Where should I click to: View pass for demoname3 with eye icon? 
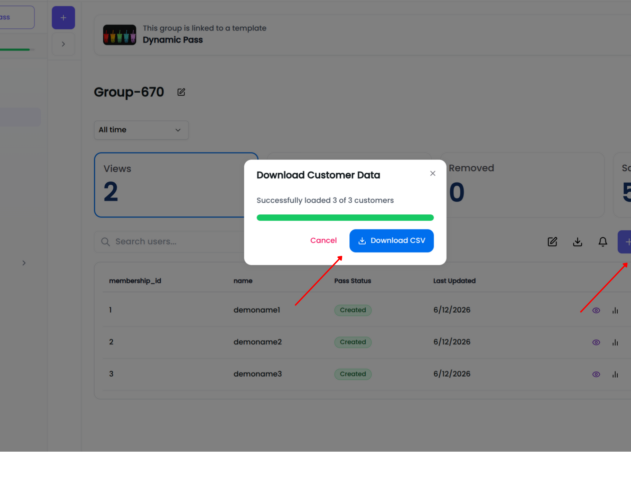596,374
